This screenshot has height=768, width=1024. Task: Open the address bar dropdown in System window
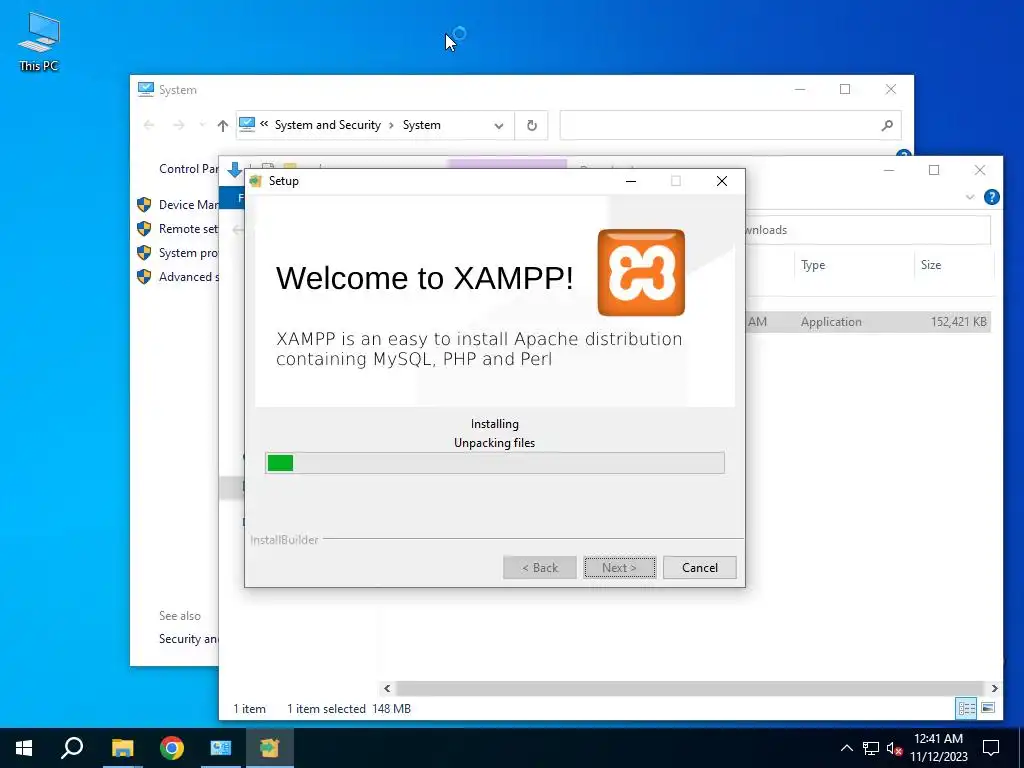[499, 125]
